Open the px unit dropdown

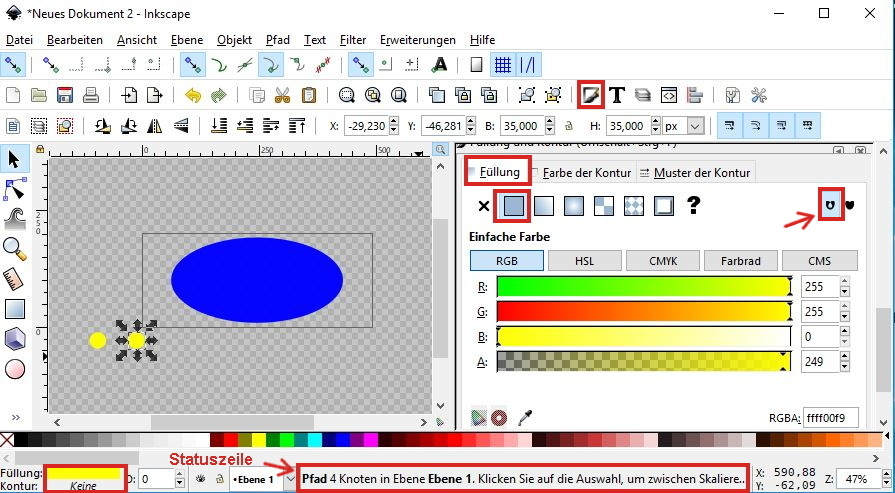click(x=694, y=127)
